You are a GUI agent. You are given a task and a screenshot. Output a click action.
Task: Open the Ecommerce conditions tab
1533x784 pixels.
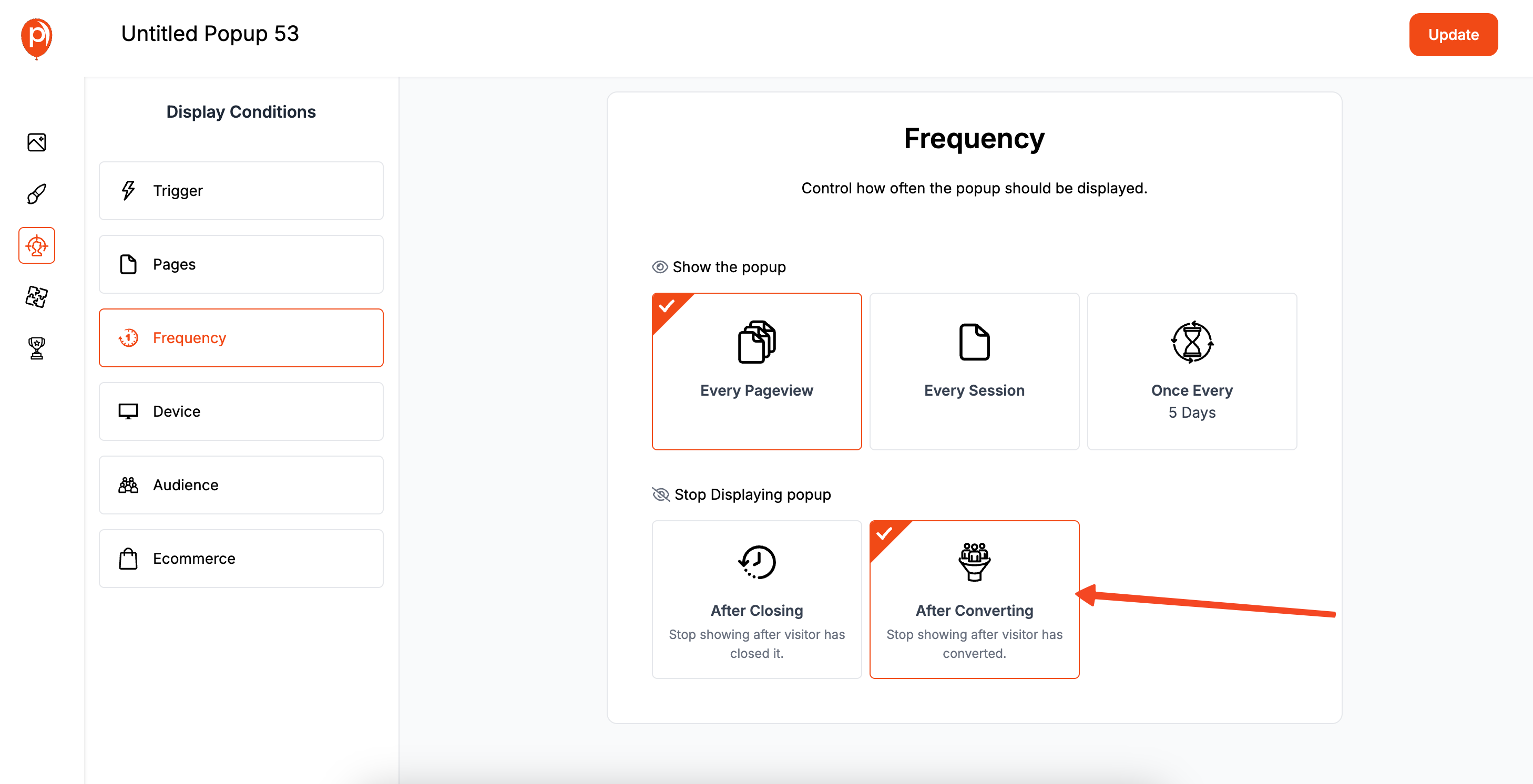[241, 559]
